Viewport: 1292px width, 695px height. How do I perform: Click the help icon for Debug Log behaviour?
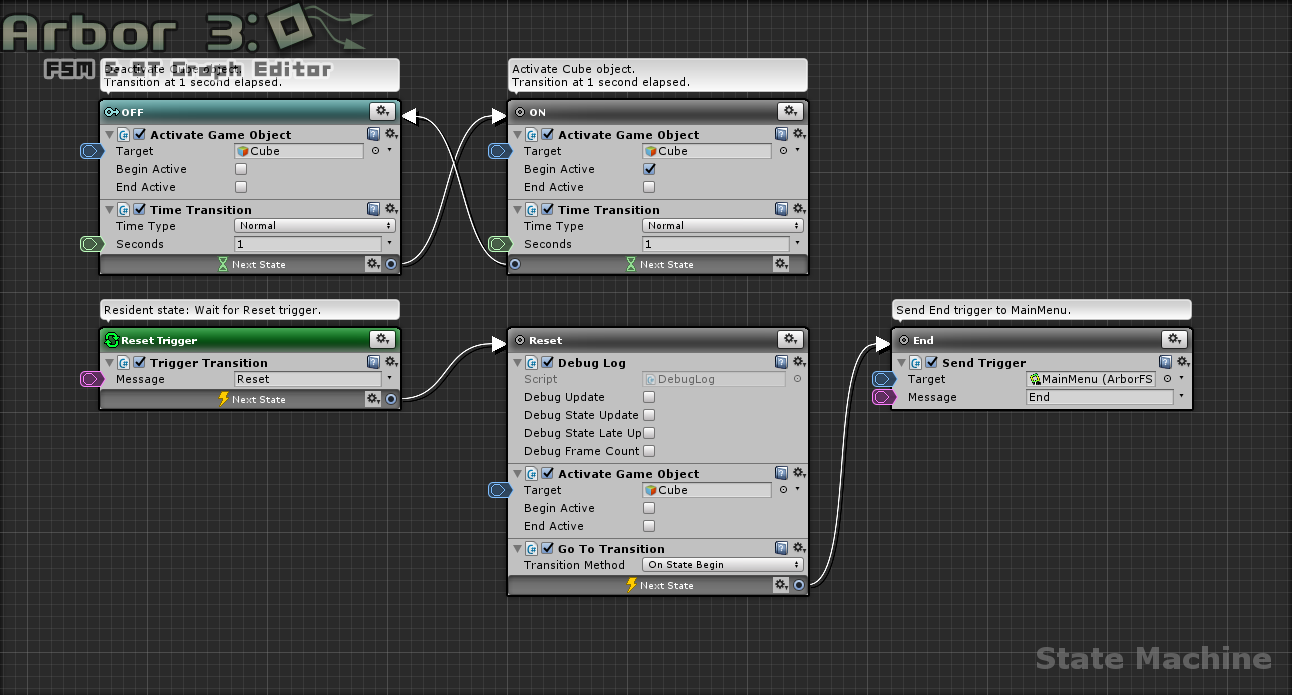pos(781,363)
